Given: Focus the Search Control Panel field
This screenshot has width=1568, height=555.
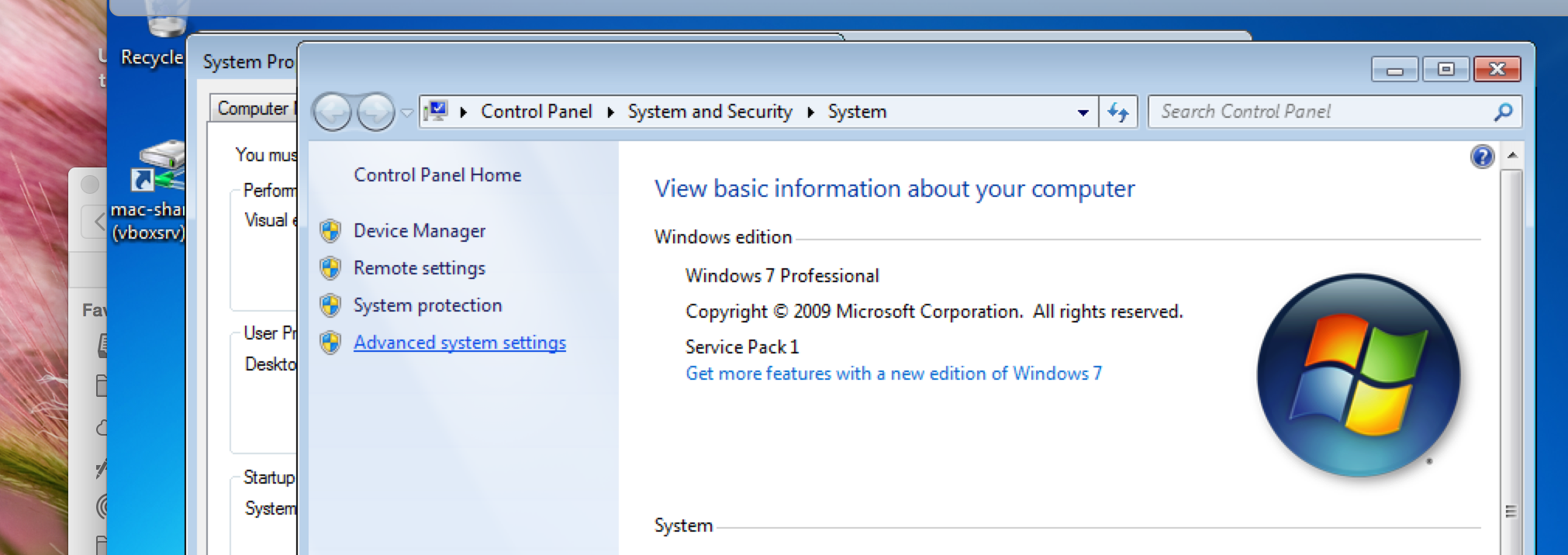Looking at the screenshot, I should click(x=1335, y=112).
